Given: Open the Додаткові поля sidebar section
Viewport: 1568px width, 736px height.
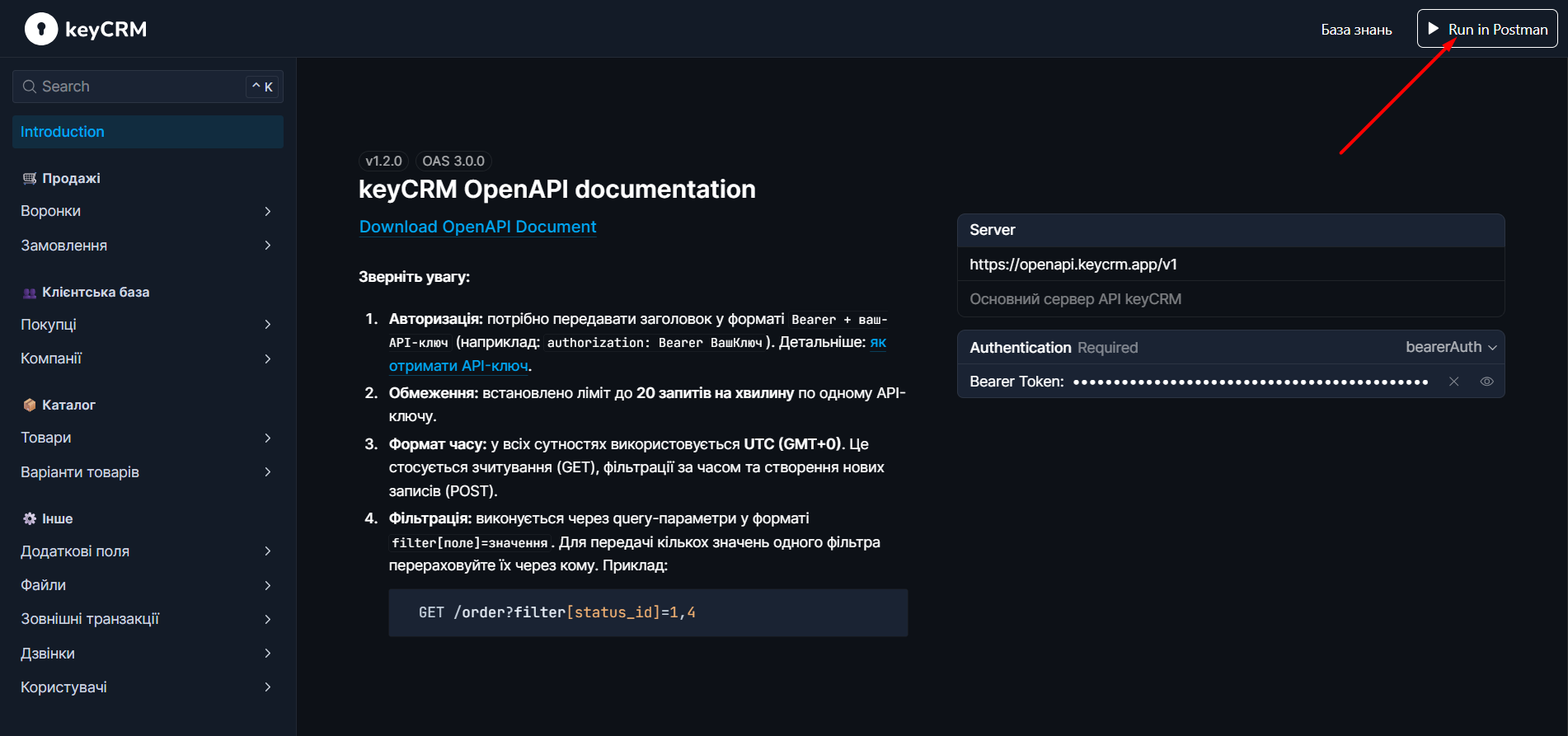Looking at the screenshot, I should [148, 551].
